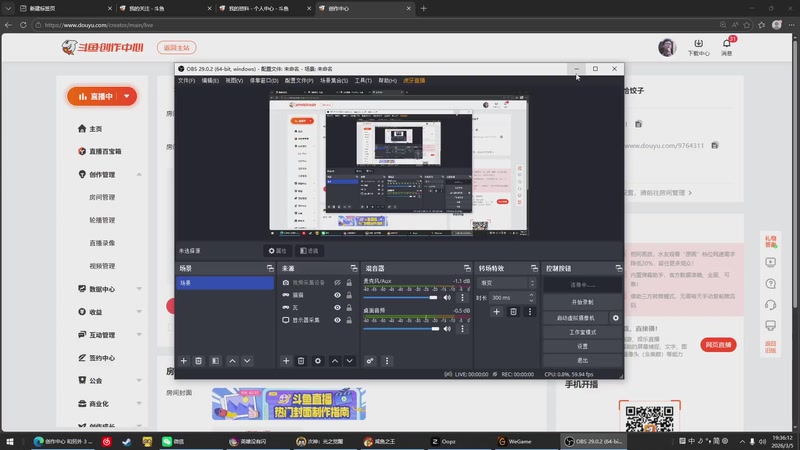Screen dimensions: 800x450
Task: Open the 场景集合(S) menu in OBS
Action: point(334,81)
